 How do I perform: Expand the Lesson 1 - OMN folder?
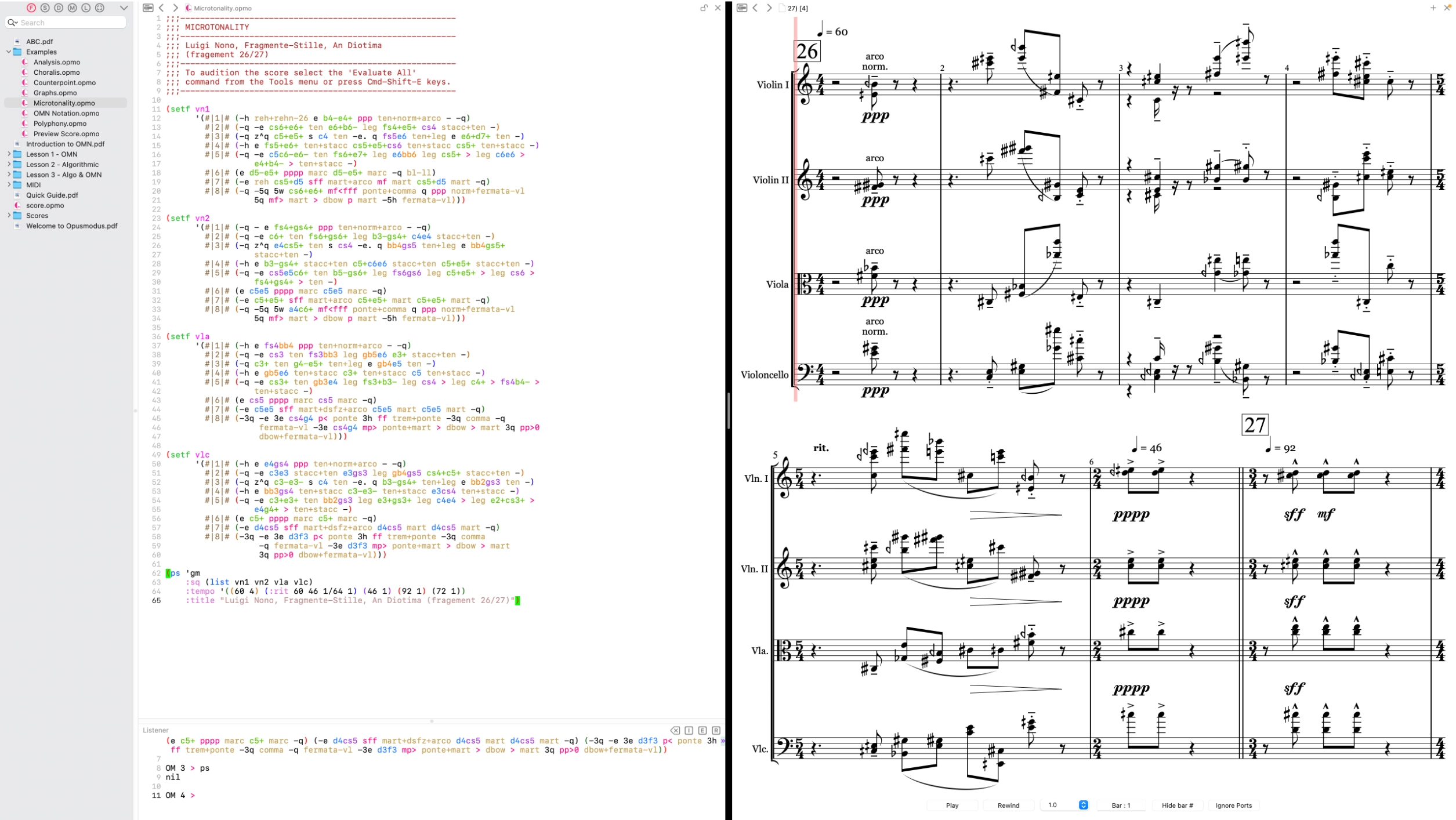9,154
